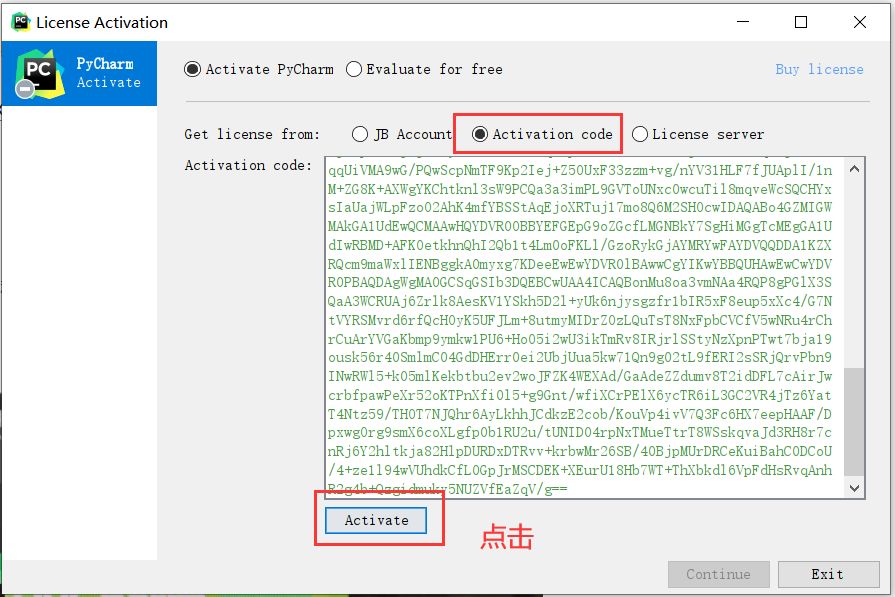The height and width of the screenshot is (597, 895).
Task: Close the License Activation dialog
Action: point(860,22)
